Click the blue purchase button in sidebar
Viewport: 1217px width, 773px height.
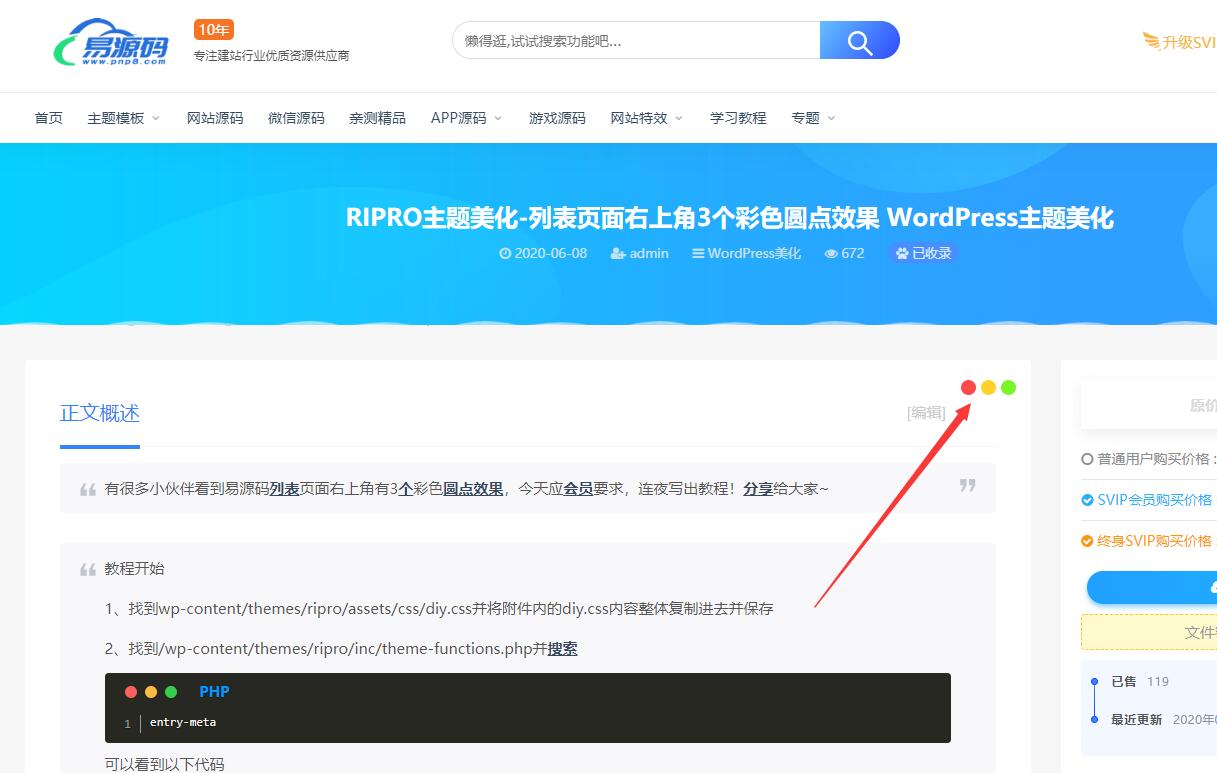click(x=1152, y=587)
